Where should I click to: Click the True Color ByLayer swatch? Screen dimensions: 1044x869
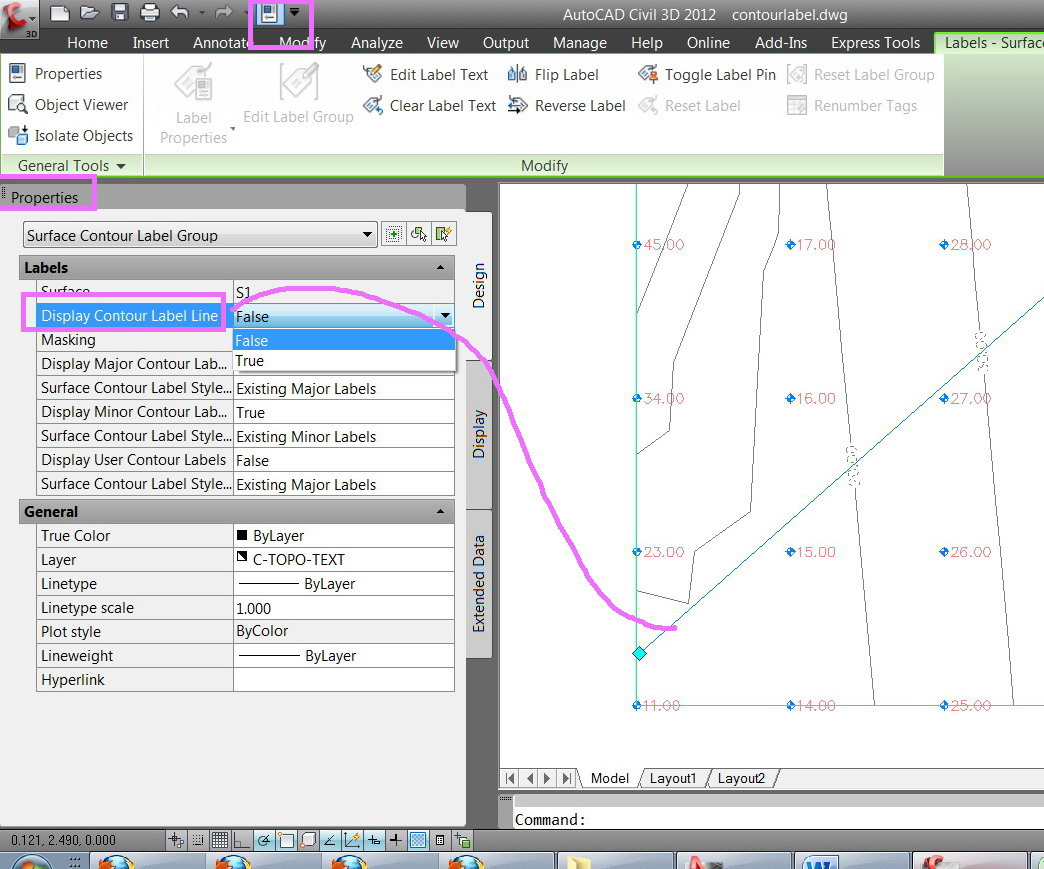pyautogui.click(x=242, y=535)
